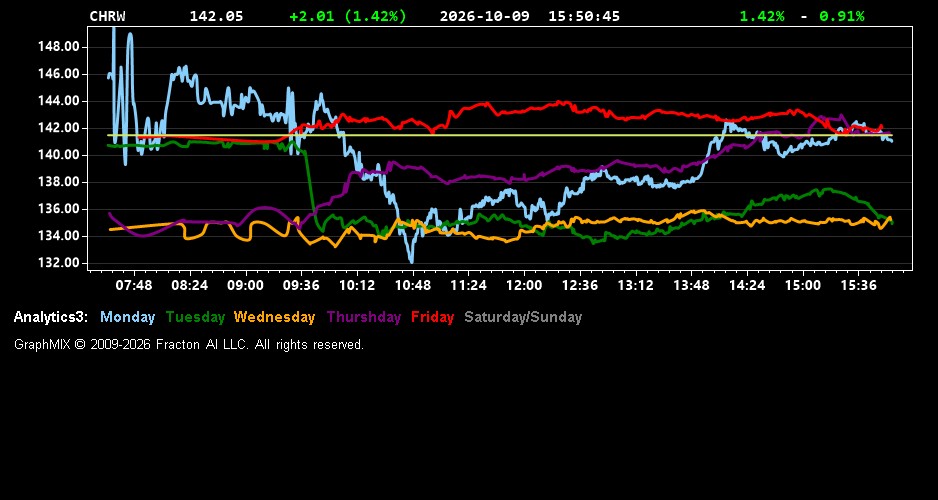Click the 10:12 time axis label
938x500 pixels.
click(x=357, y=285)
